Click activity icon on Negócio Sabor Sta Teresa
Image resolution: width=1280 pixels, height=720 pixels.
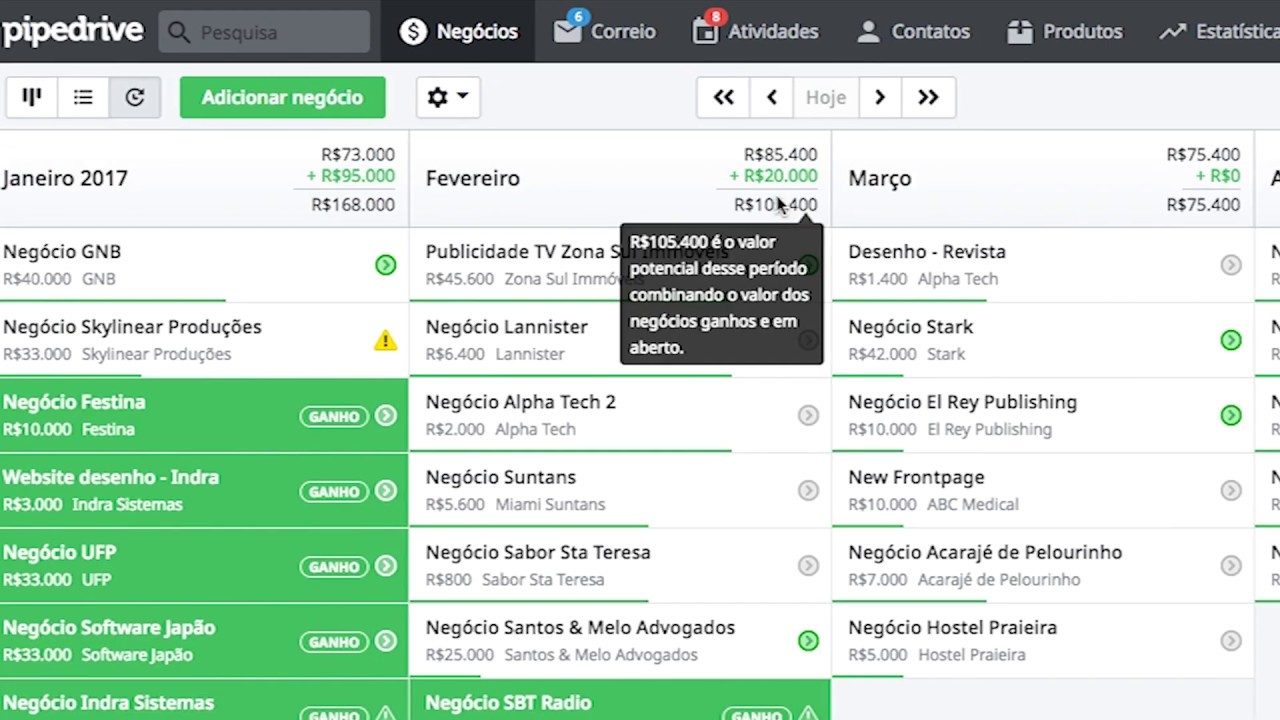coord(808,565)
